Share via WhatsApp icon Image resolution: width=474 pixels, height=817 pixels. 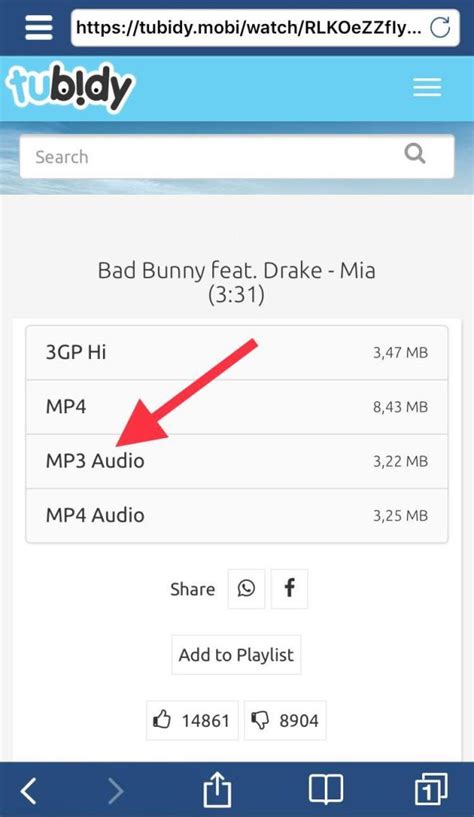click(x=246, y=589)
